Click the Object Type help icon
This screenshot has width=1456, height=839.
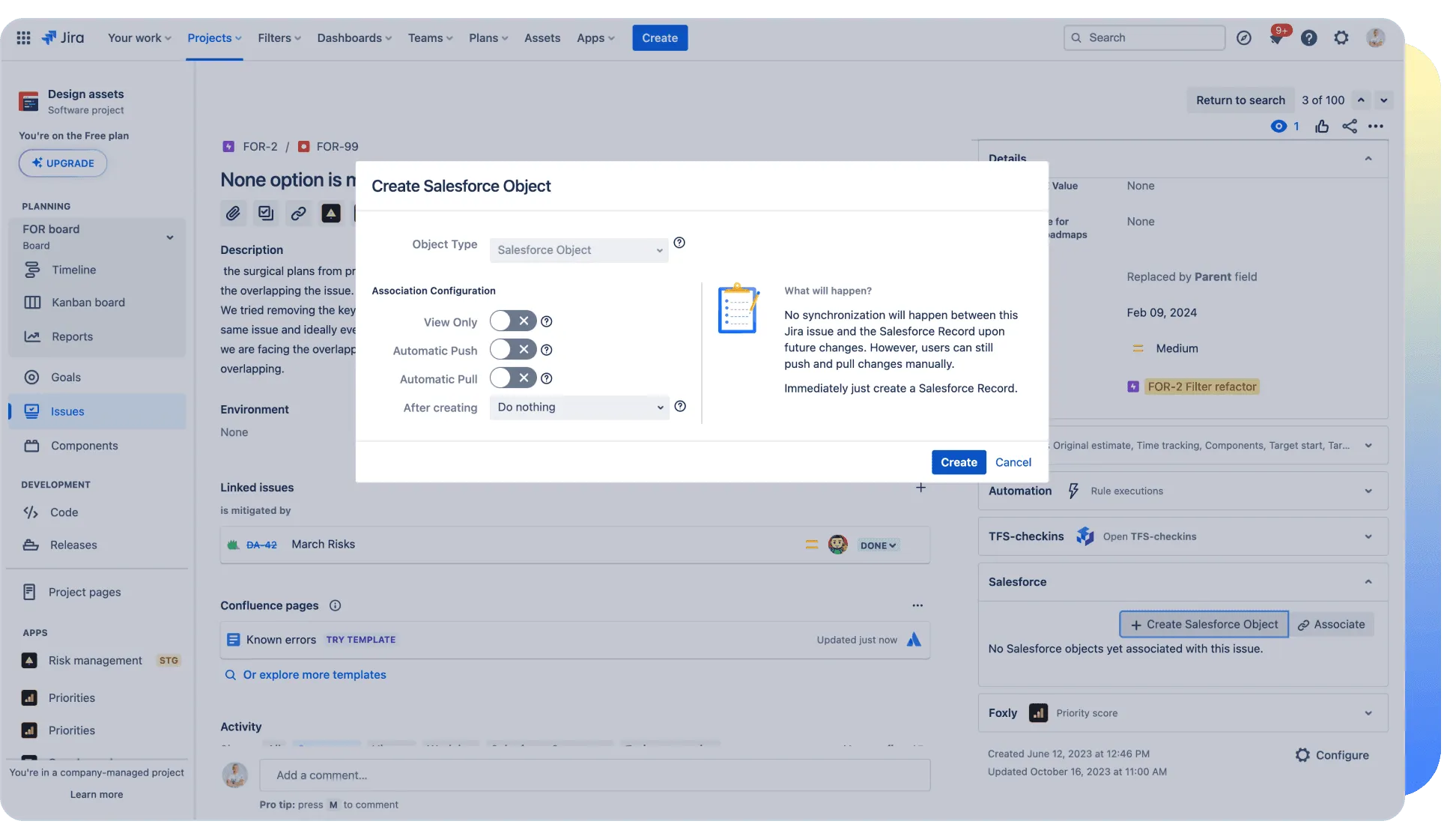(679, 243)
